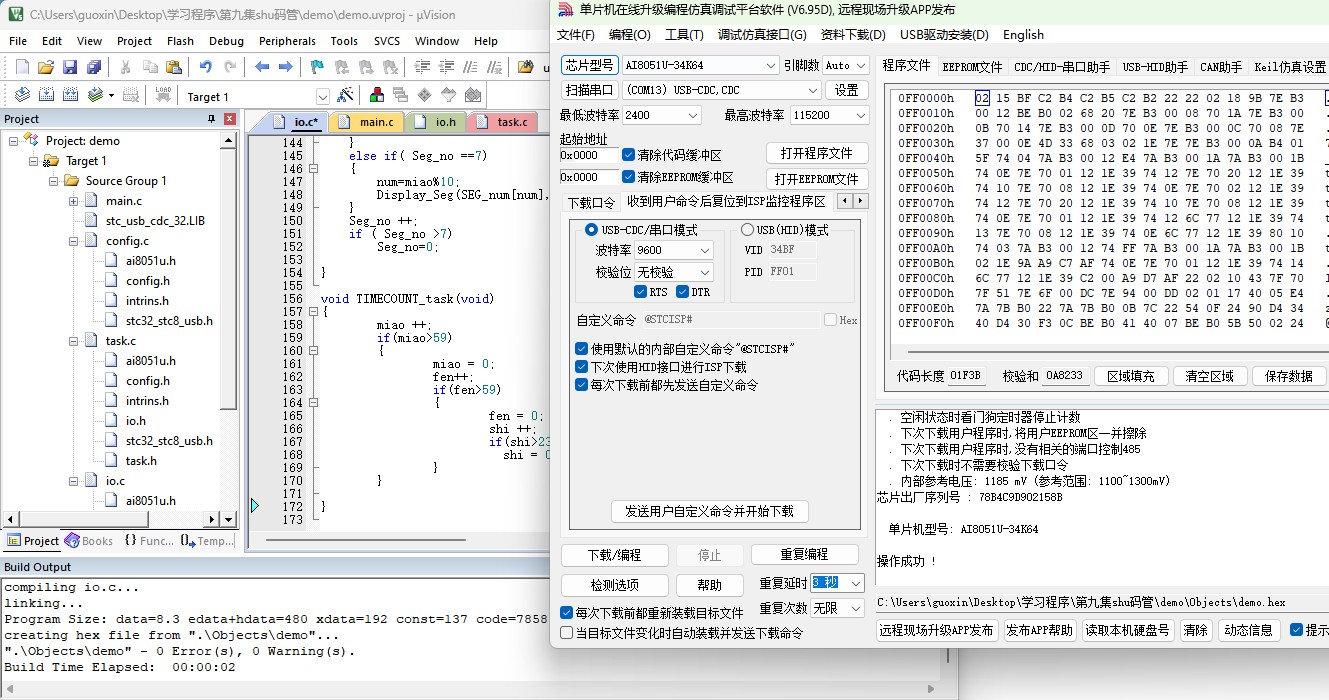Open the 引脚数 Auto dropdown
Viewport: 1329px width, 700px height.
pos(846,65)
